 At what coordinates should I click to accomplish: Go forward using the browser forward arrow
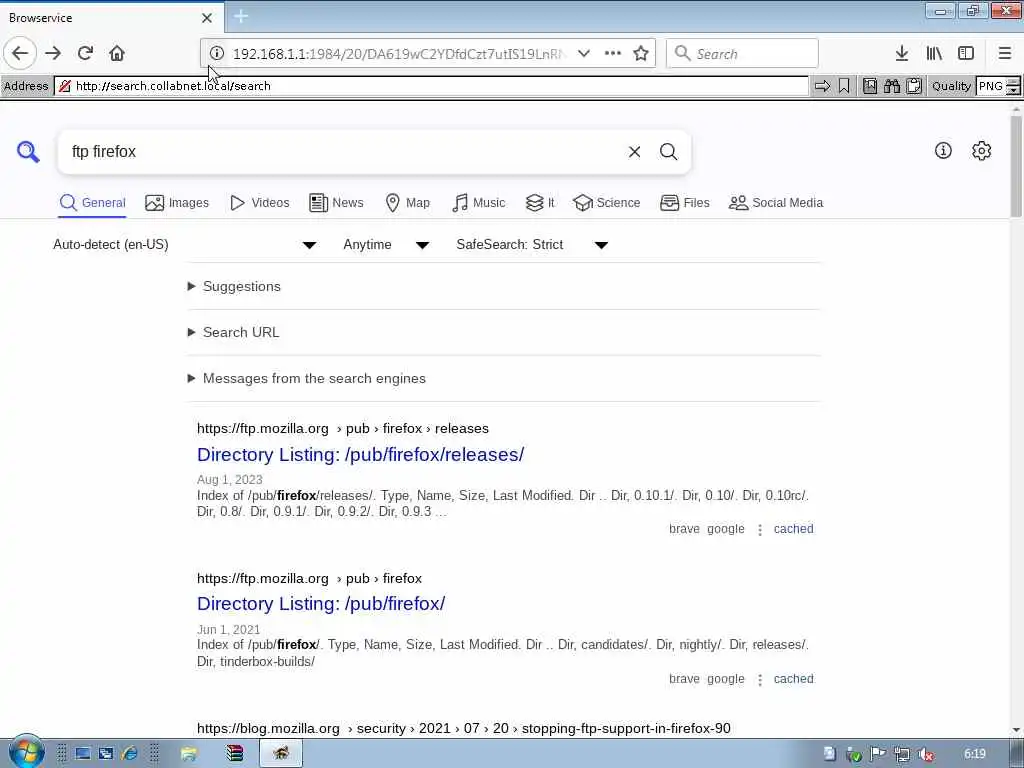coord(53,54)
